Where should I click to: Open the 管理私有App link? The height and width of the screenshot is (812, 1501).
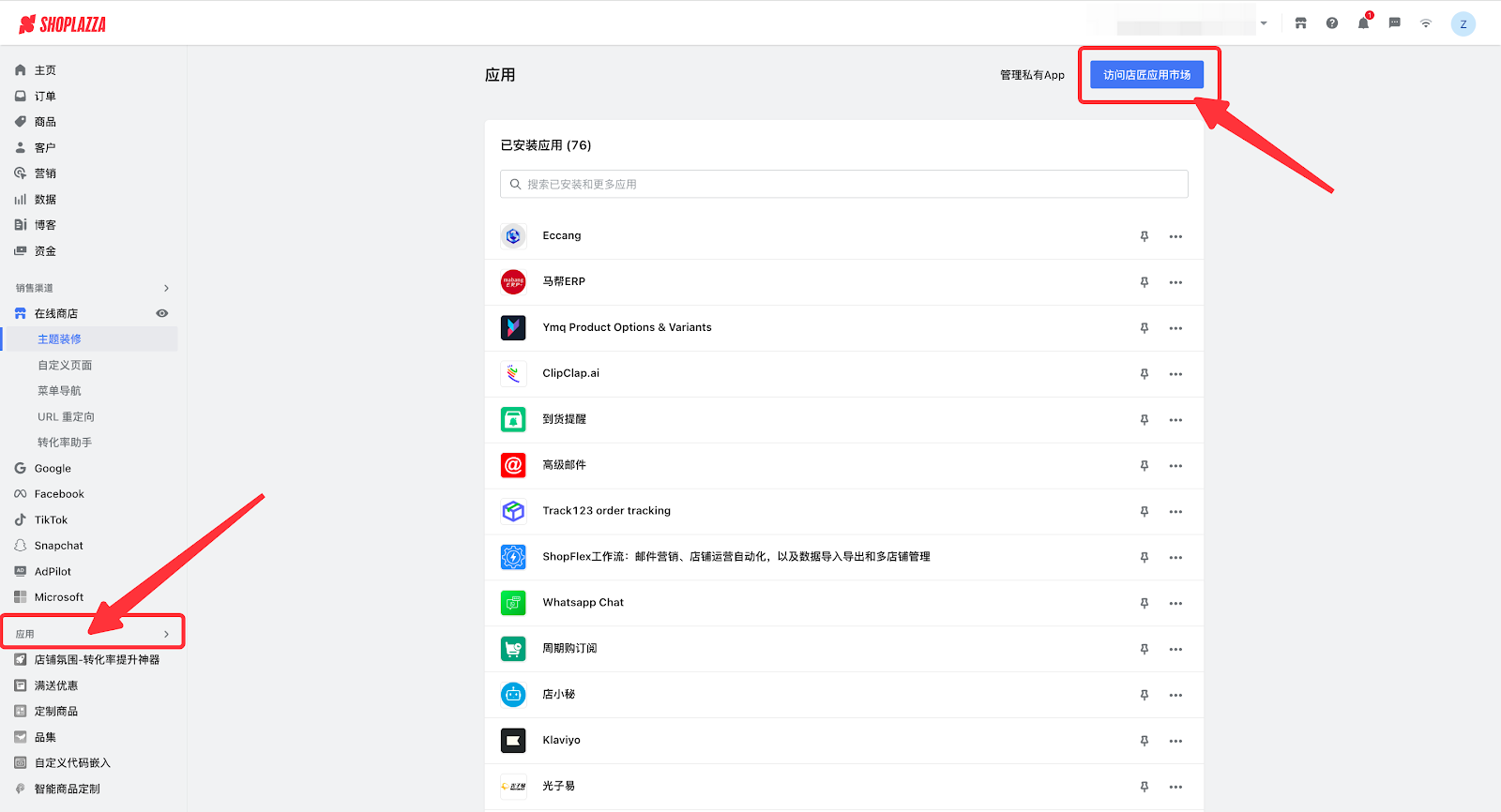point(1032,75)
